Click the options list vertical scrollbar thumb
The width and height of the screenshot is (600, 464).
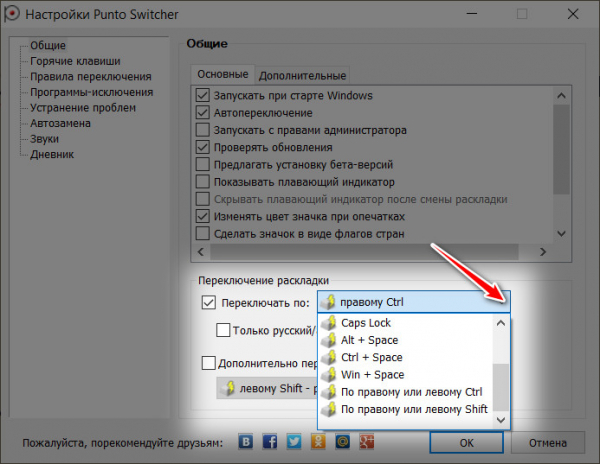[561, 150]
